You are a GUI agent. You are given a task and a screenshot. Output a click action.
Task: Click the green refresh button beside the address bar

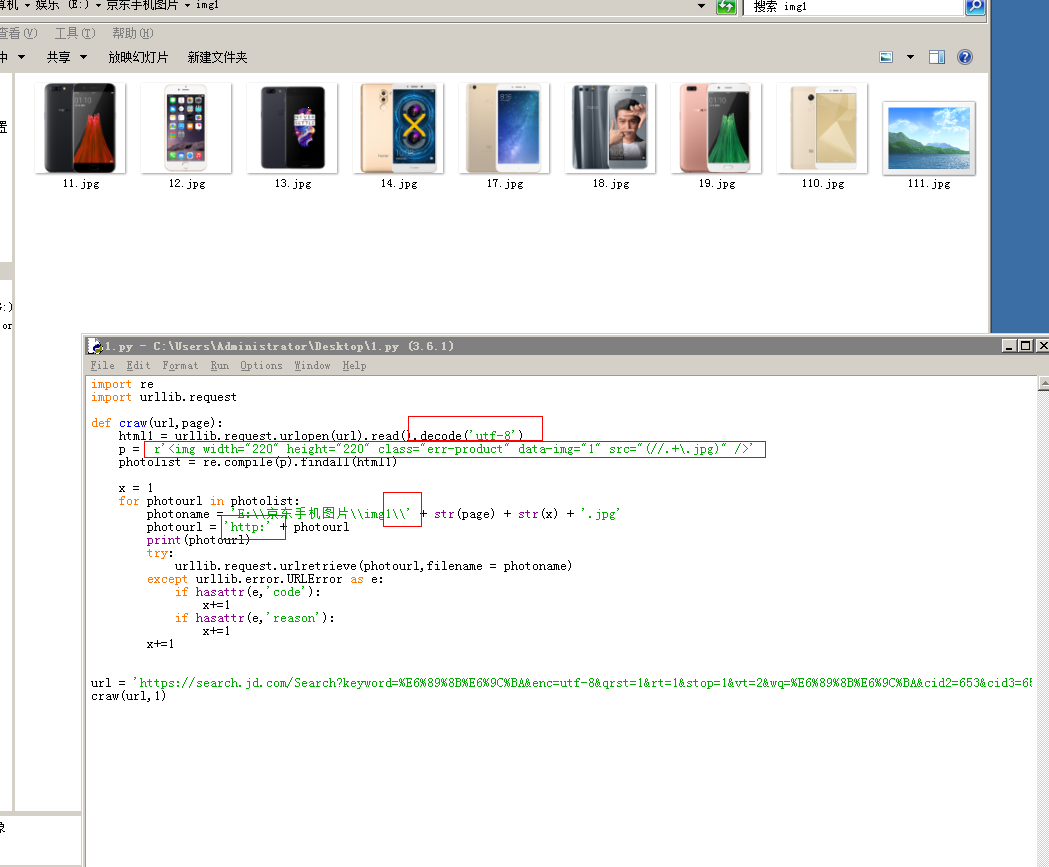(726, 7)
